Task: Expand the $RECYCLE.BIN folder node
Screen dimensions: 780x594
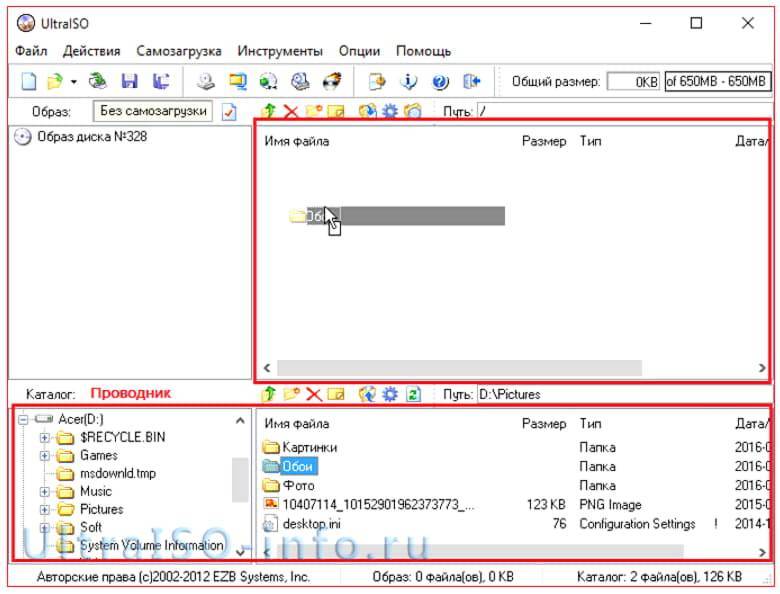Action: [x=45, y=438]
